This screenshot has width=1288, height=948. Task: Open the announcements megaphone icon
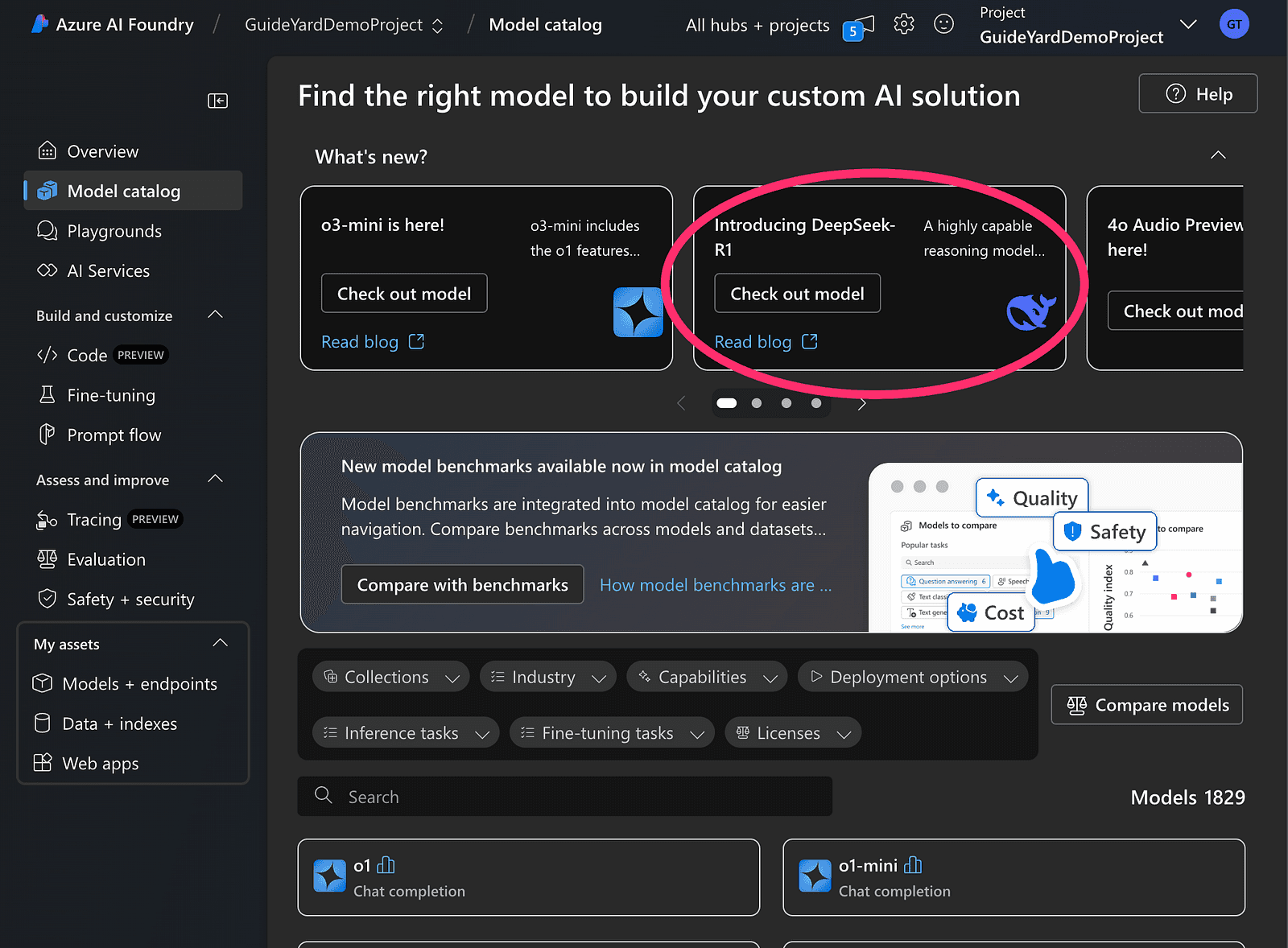(859, 27)
